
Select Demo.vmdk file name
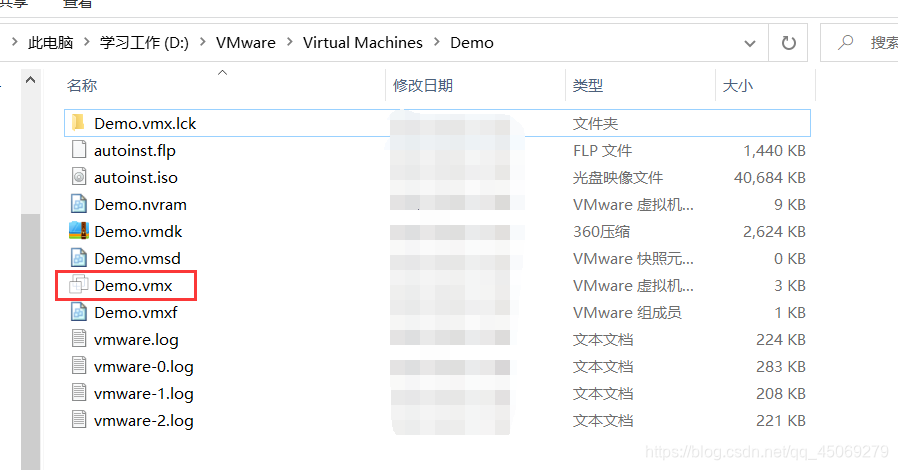pyautogui.click(x=138, y=231)
